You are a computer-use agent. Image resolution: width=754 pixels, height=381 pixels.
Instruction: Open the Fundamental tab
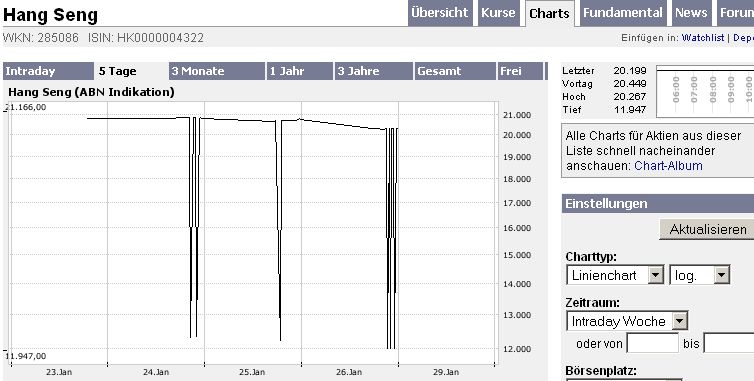[x=623, y=13]
